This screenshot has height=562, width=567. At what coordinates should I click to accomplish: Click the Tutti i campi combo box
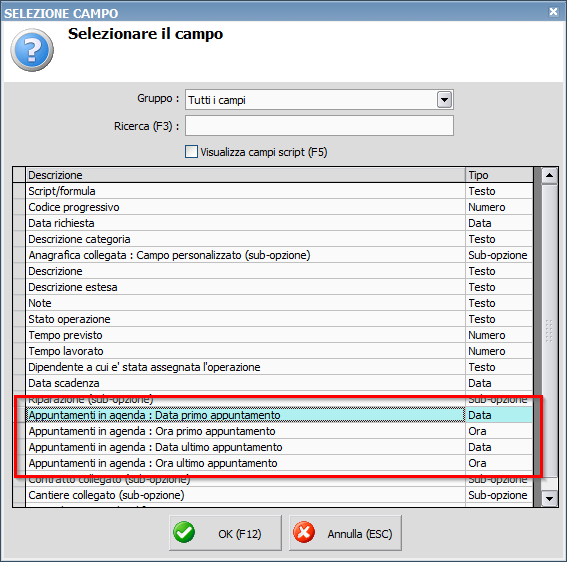[x=319, y=99]
